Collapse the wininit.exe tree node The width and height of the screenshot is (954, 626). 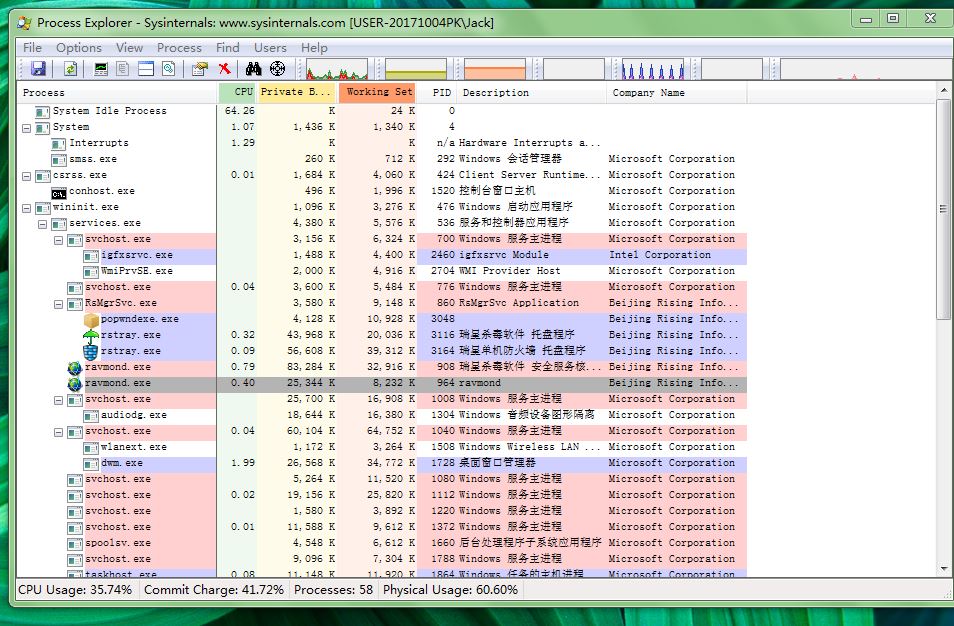[26, 207]
